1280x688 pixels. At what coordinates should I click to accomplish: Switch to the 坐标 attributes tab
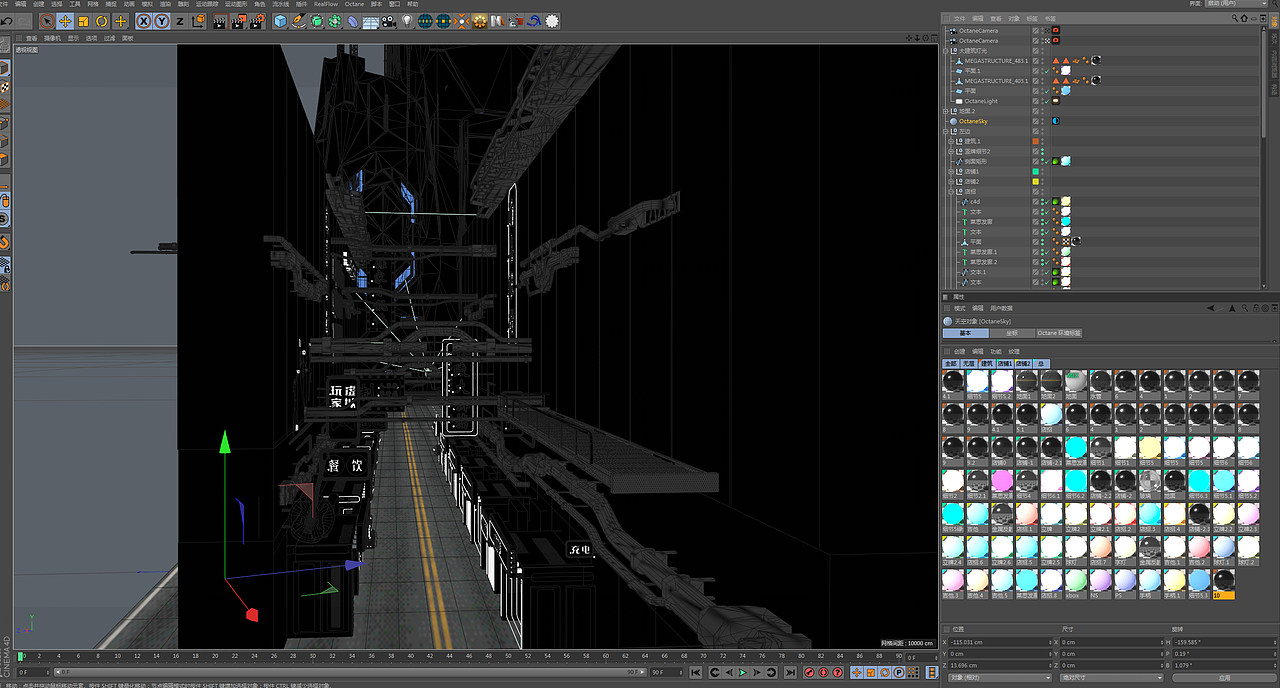[x=1011, y=333]
